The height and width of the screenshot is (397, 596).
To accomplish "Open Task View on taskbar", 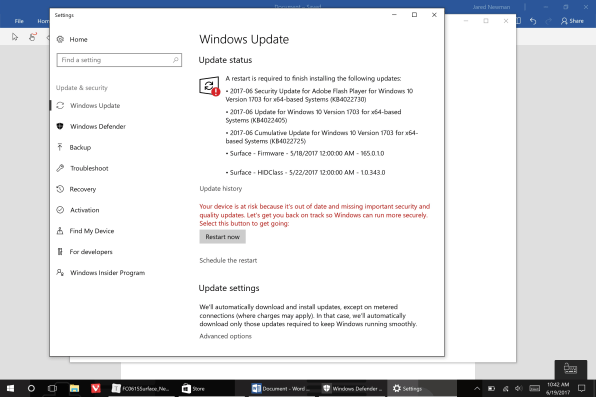I will tap(52, 388).
